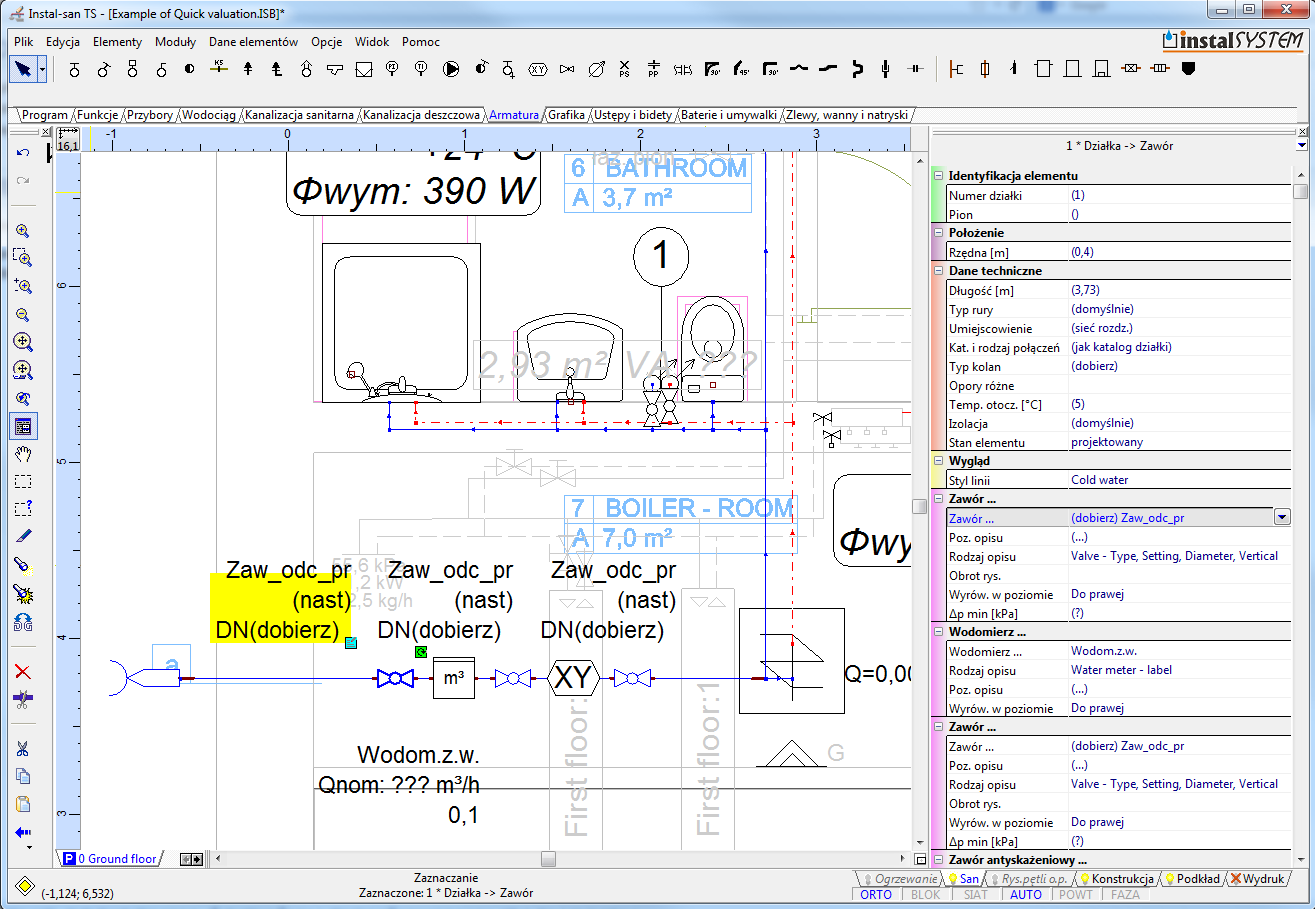The image size is (1315, 909).
Task: Click the horizontal scrollbar thumb below drawing
Action: [548, 859]
